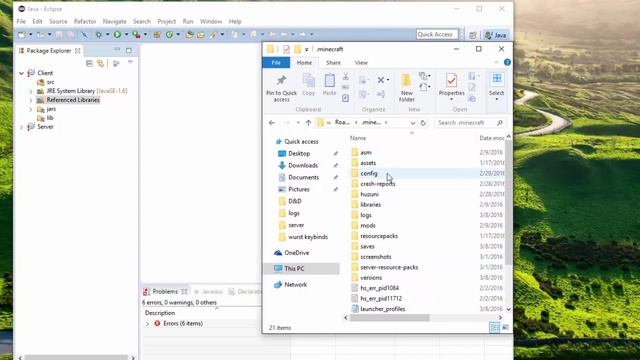Click the Explorer Help question mark icon
The image size is (640, 360).
click(507, 62)
